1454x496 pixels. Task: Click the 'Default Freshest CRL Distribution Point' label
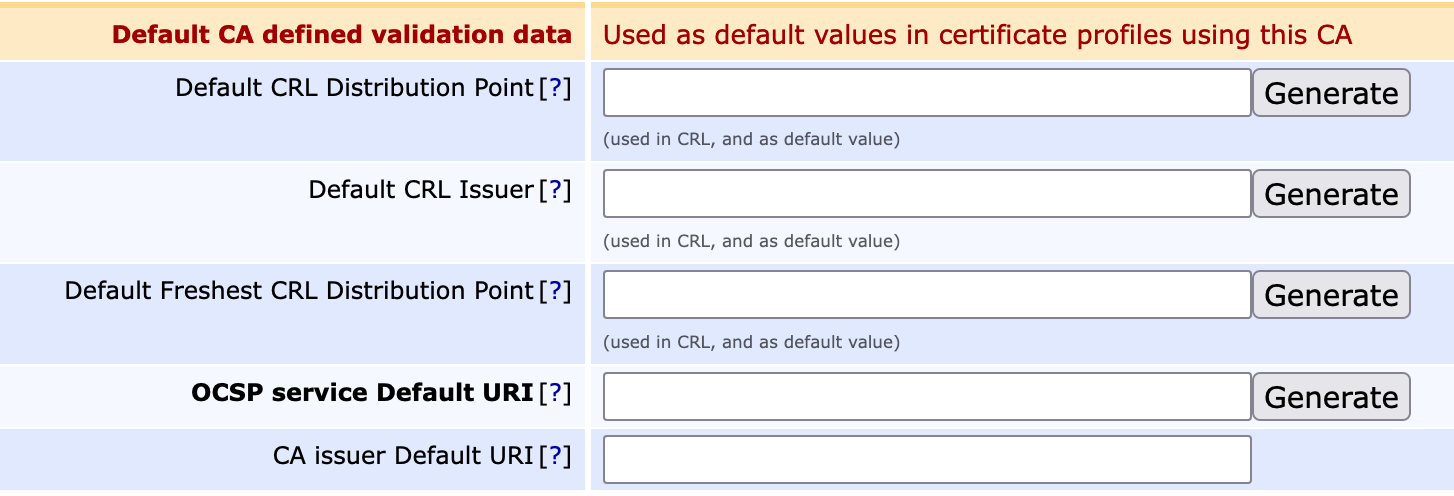pyautogui.click(x=299, y=291)
